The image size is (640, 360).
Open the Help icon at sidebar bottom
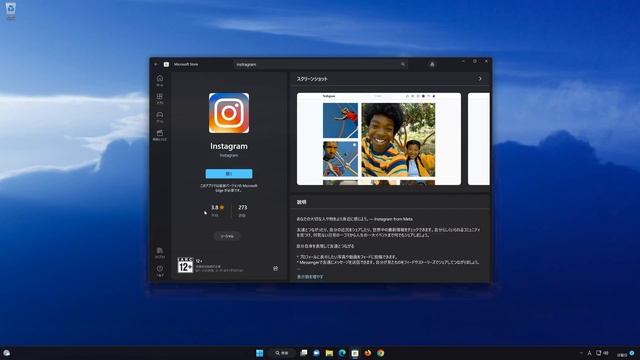160,271
